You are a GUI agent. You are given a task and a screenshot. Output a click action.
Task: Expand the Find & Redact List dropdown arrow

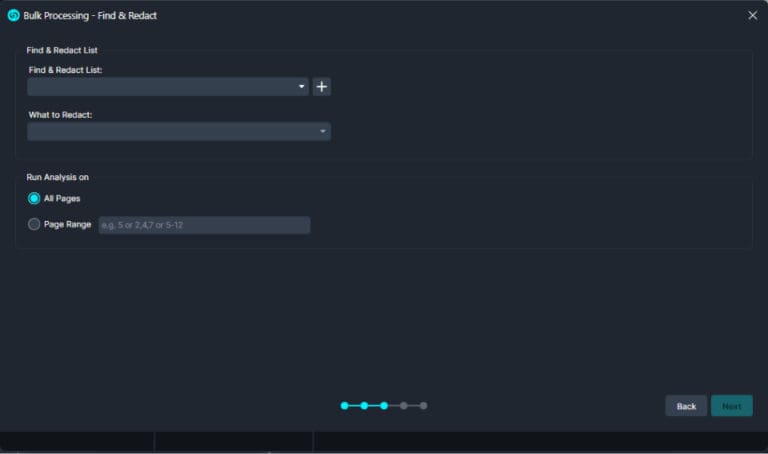click(302, 87)
